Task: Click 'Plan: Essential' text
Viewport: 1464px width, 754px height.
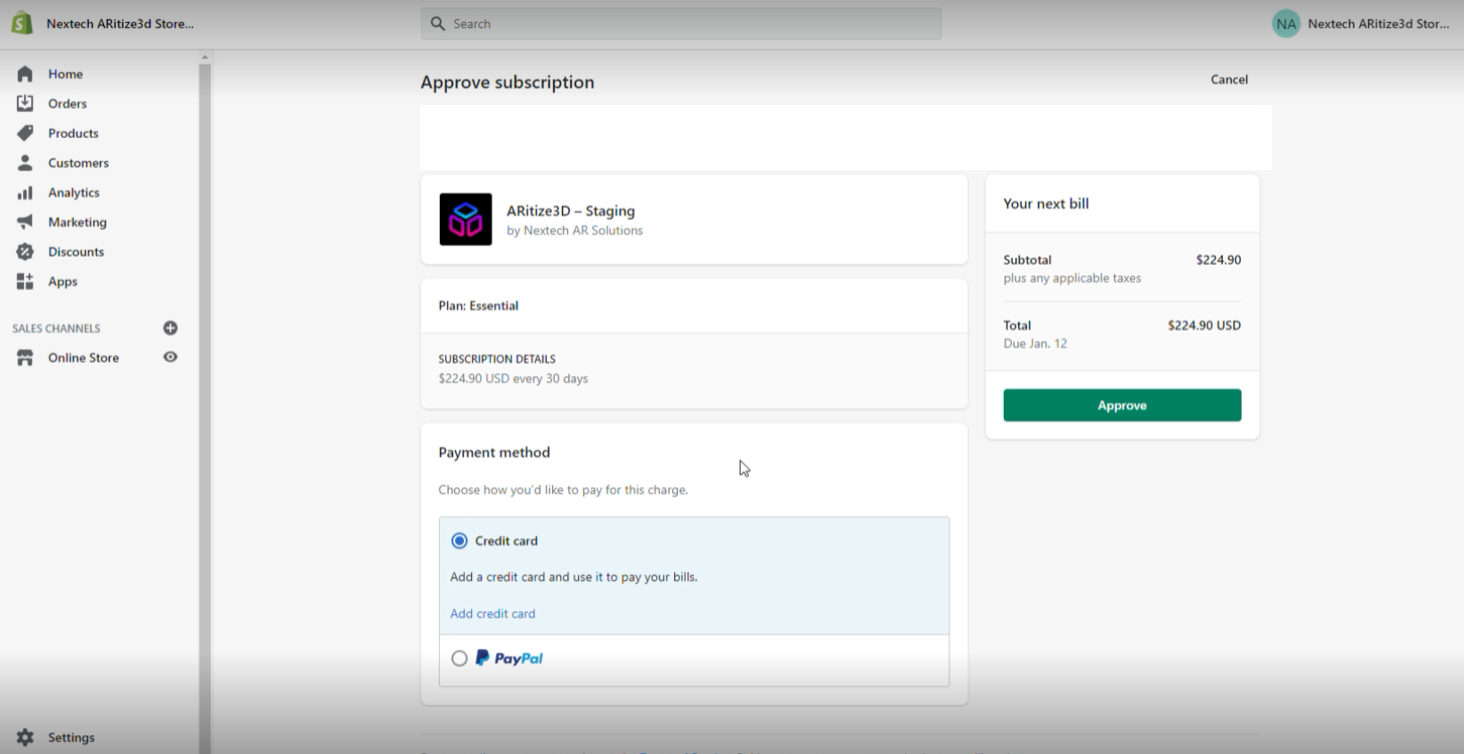Action: pos(478,306)
